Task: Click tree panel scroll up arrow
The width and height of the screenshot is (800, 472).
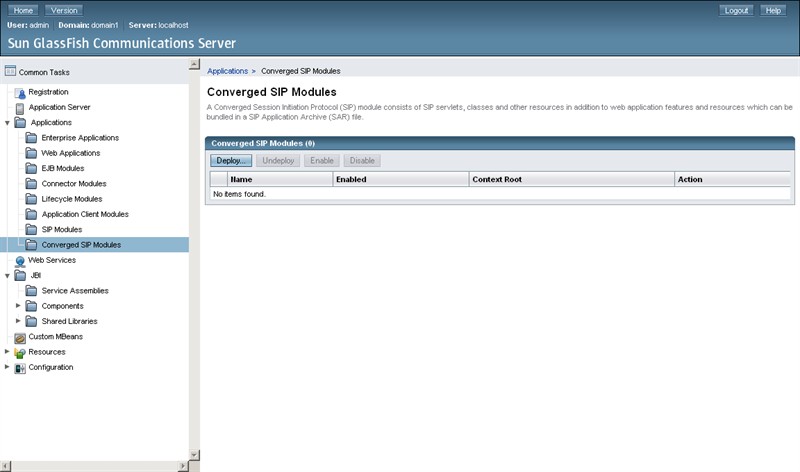Action: point(194,64)
